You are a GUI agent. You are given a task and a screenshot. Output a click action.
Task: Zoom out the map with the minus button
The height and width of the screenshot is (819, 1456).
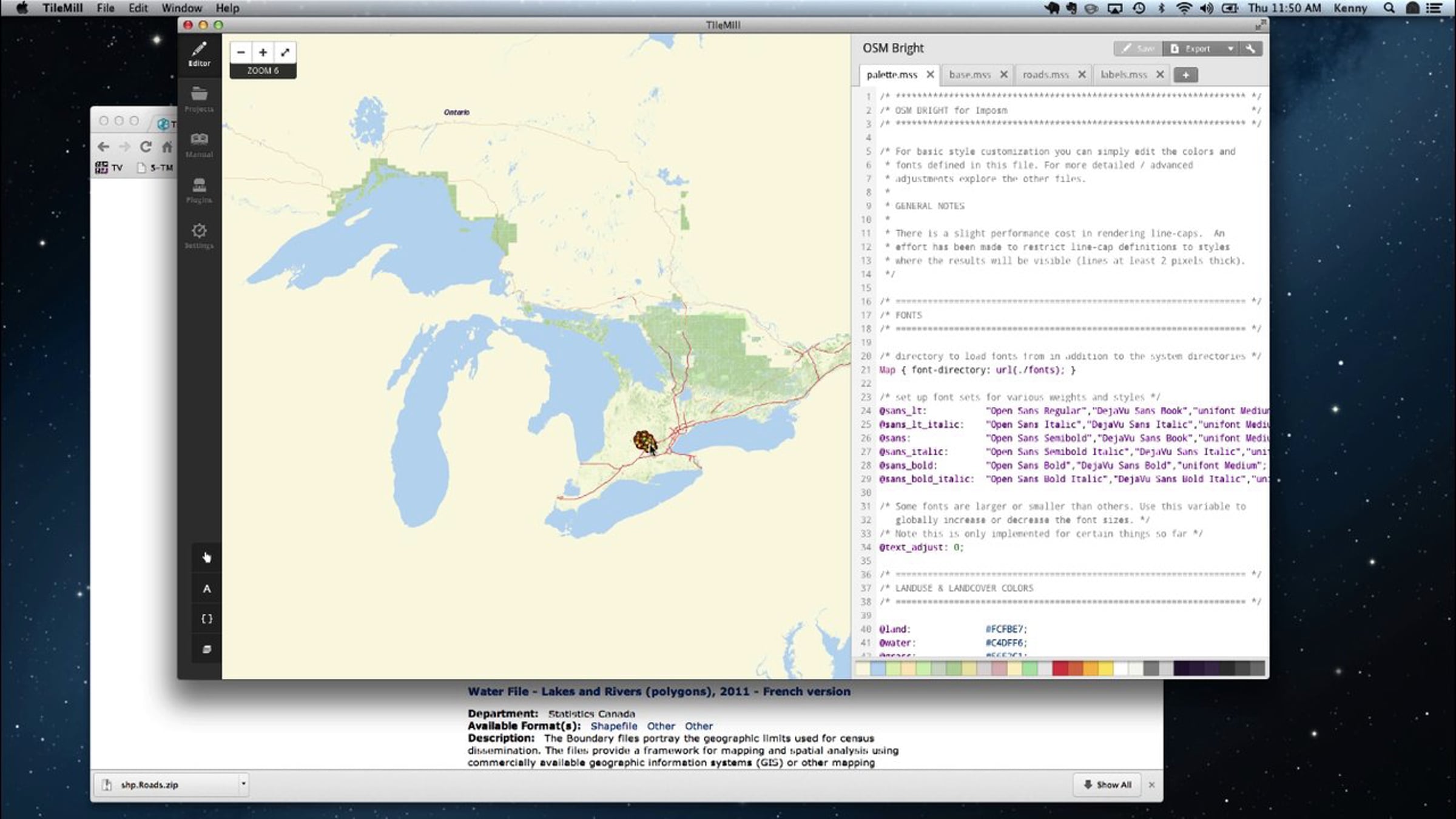[x=241, y=52]
